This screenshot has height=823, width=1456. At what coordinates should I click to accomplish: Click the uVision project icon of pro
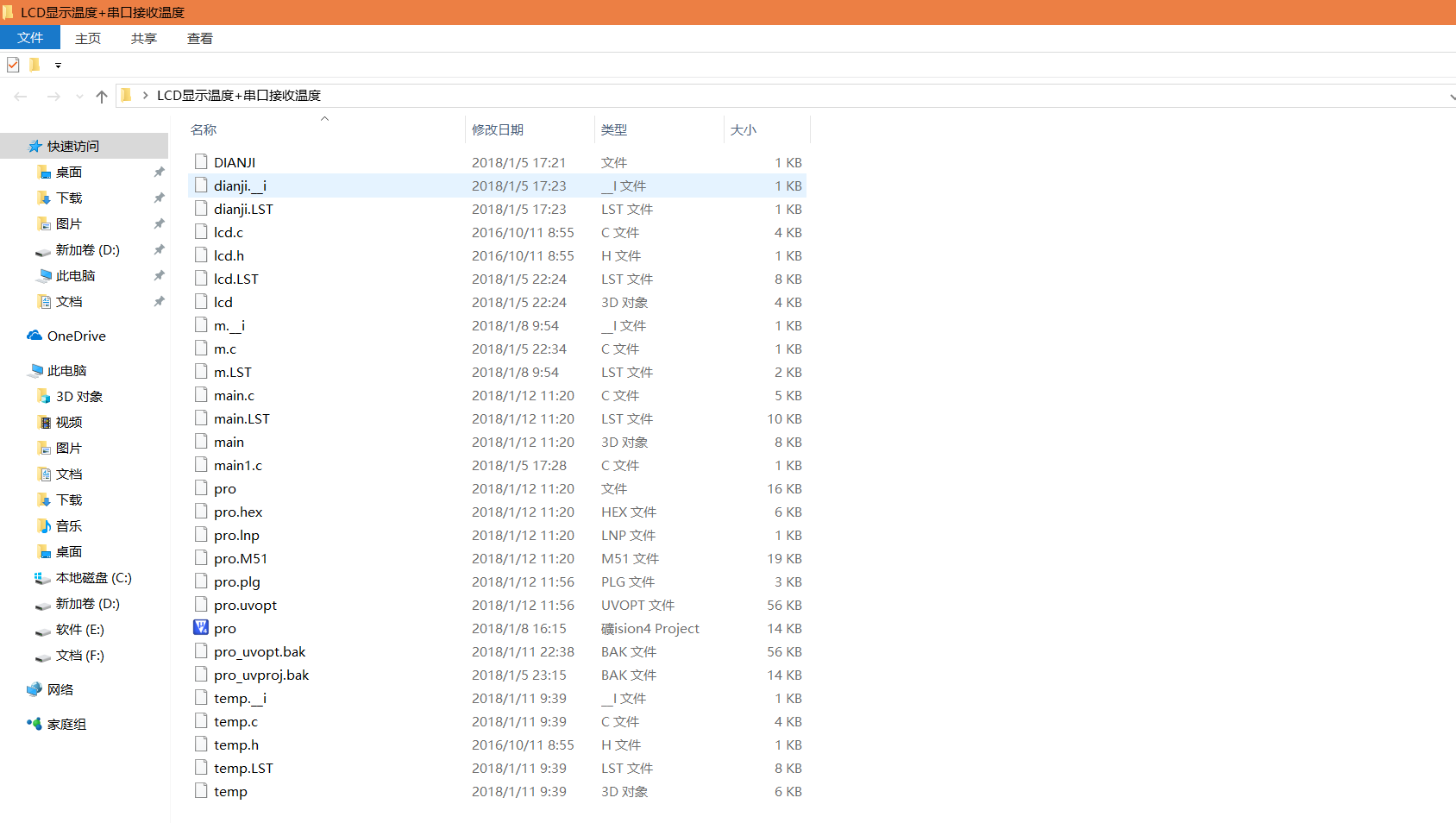click(201, 627)
